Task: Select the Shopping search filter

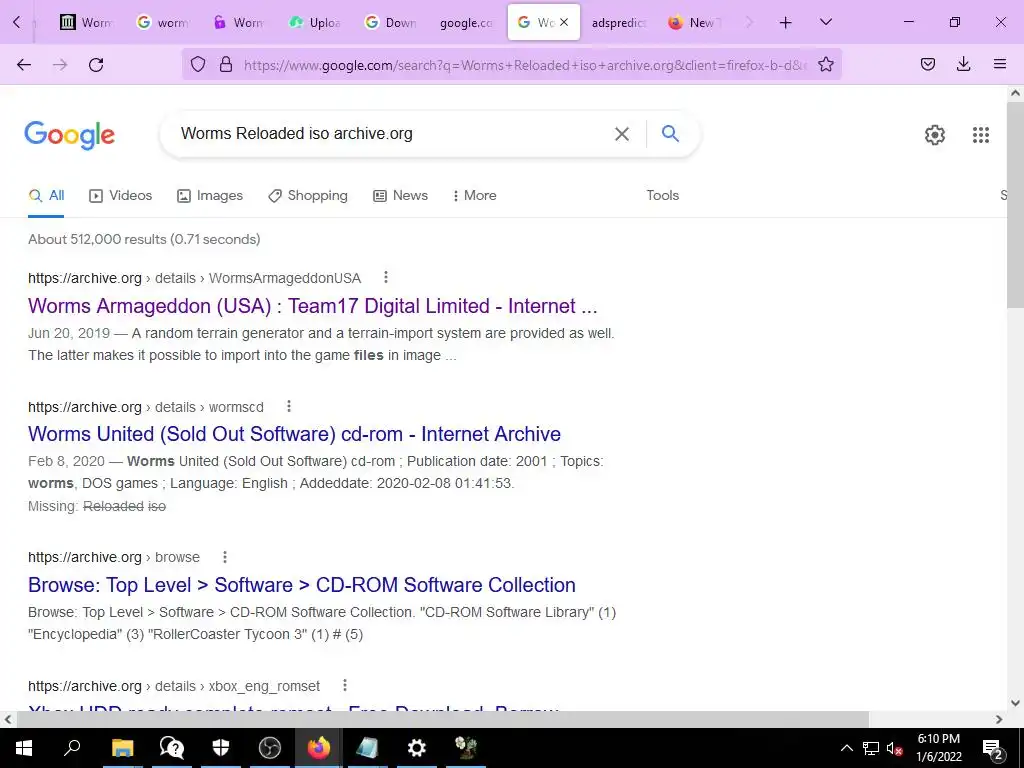Action: click(308, 195)
